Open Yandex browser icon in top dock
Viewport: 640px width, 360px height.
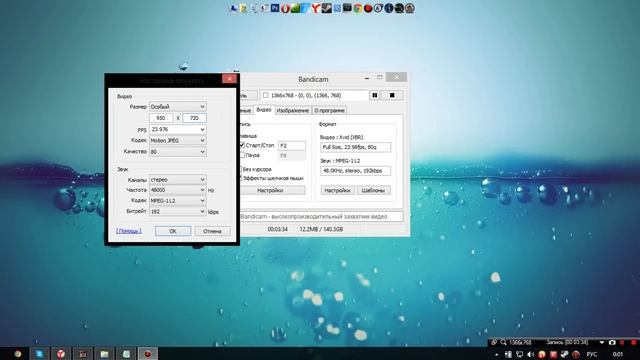click(316, 8)
